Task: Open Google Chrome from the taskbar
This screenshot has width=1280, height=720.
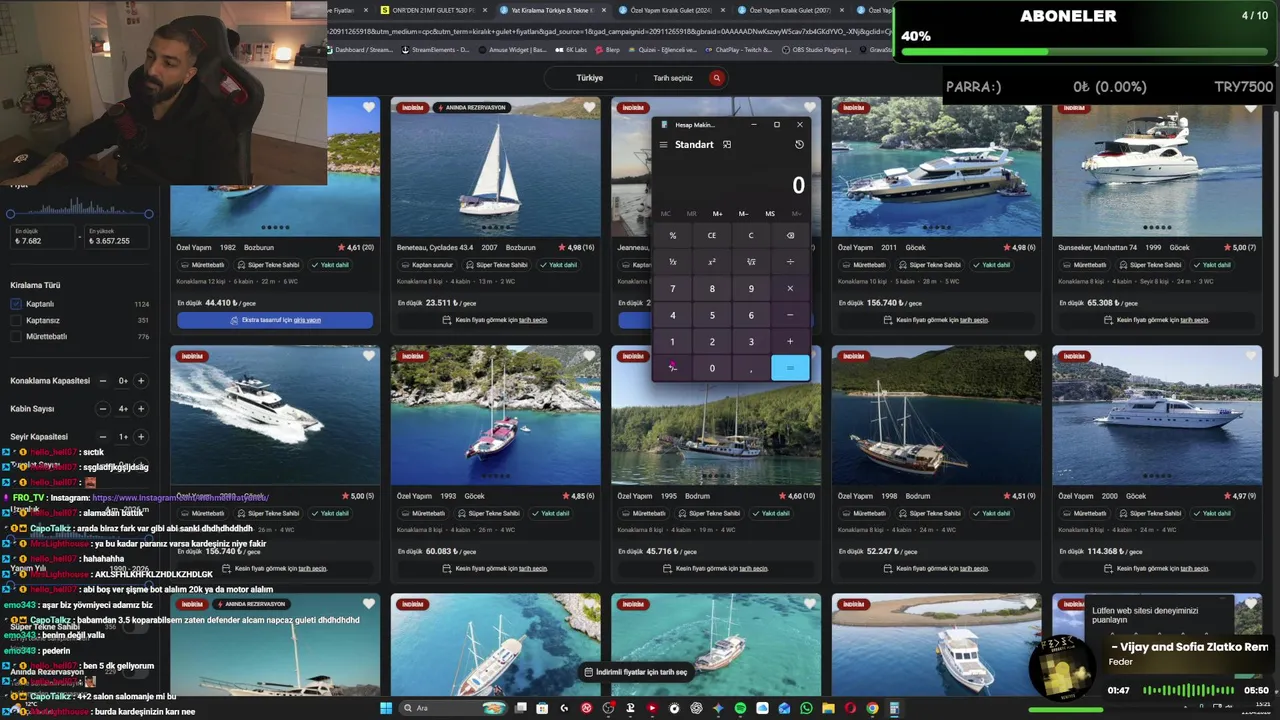Action: tap(872, 708)
